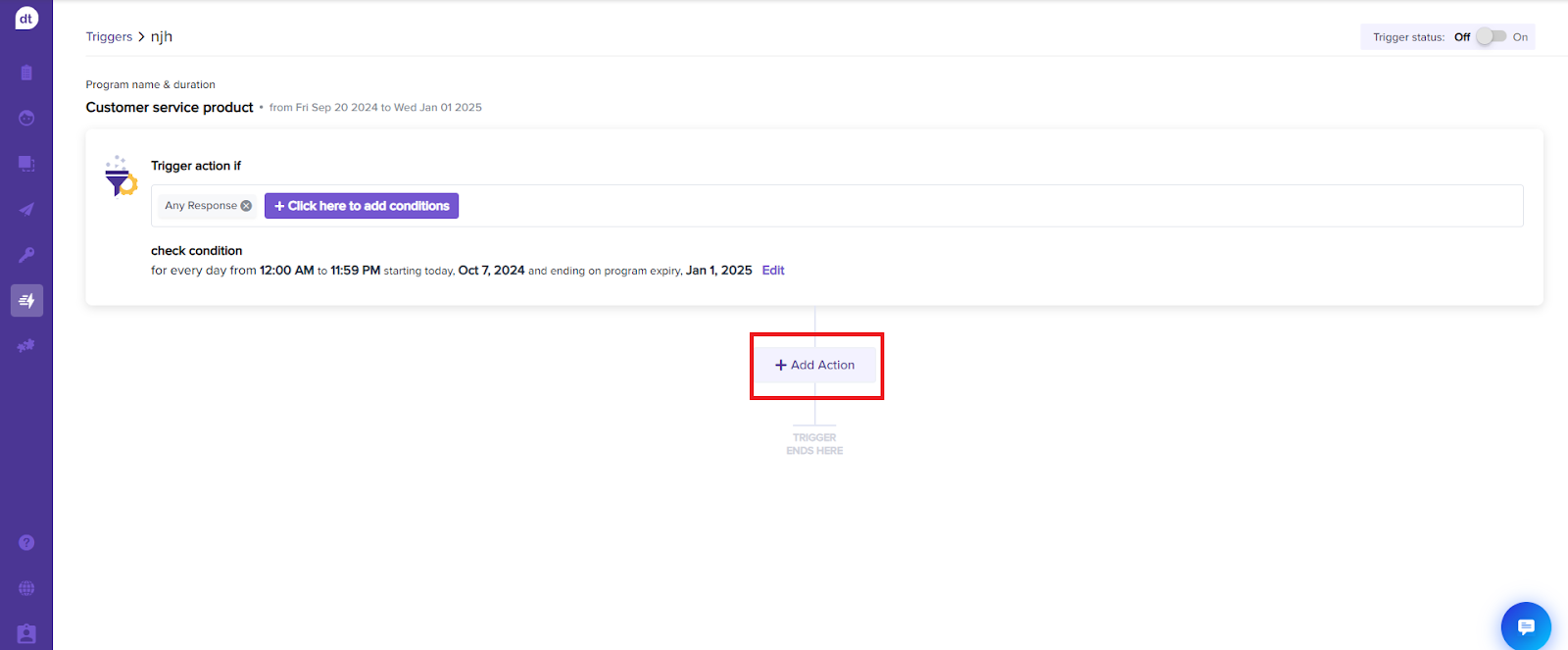
Task: Click the funnel trigger icon
Action: coord(121,177)
